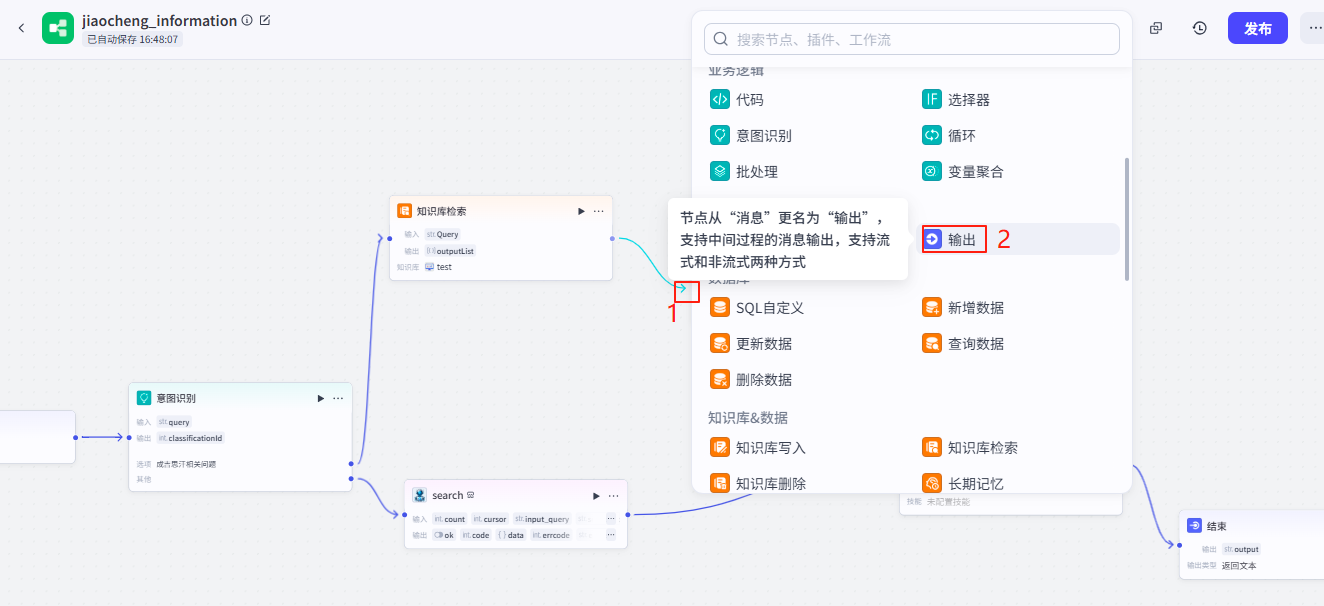This screenshot has width=1324, height=606.
Task: Click the node panel vertical scrollbar
Action: (x=1127, y=218)
